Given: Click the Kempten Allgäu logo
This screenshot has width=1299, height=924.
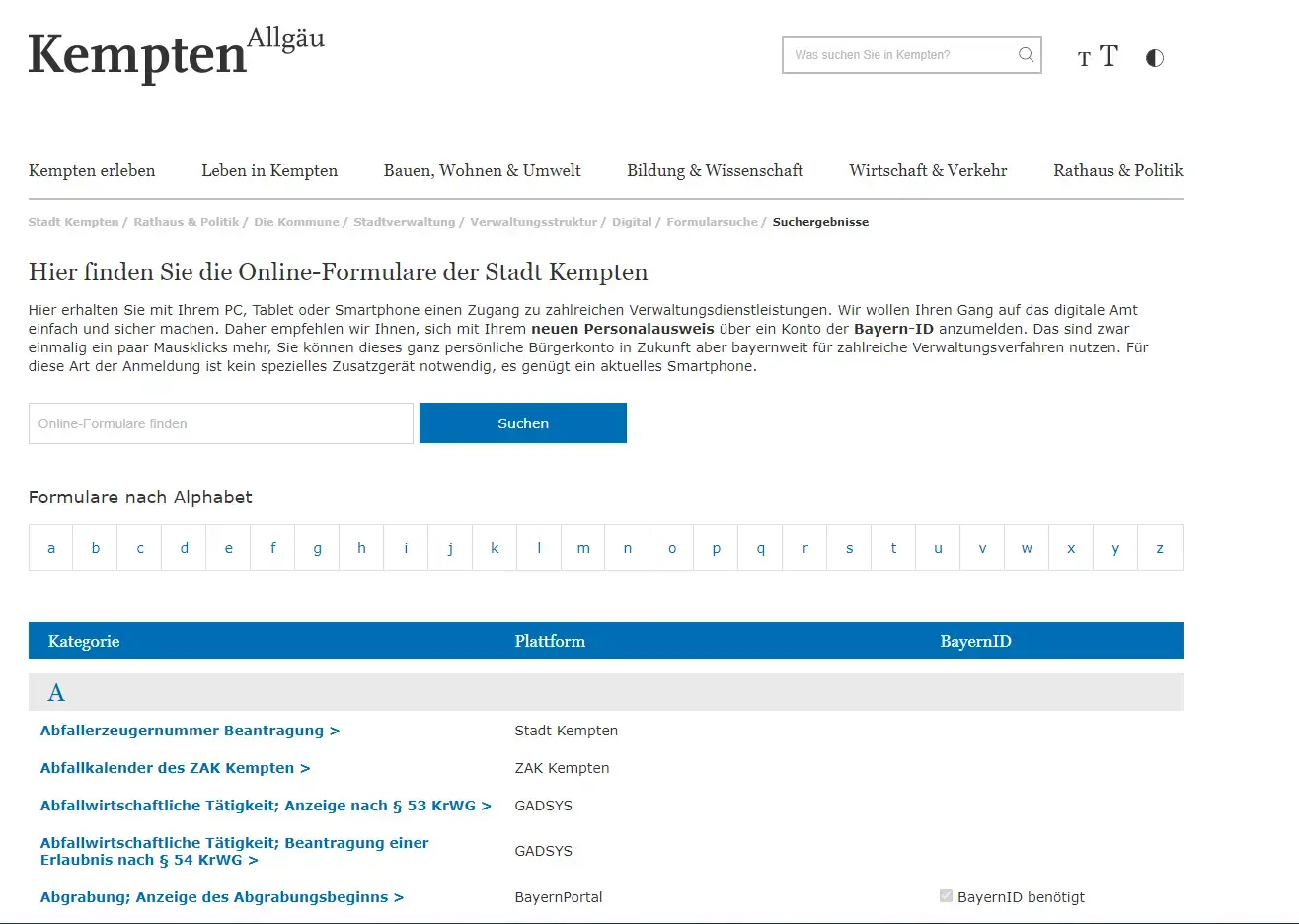Looking at the screenshot, I should tap(176, 54).
